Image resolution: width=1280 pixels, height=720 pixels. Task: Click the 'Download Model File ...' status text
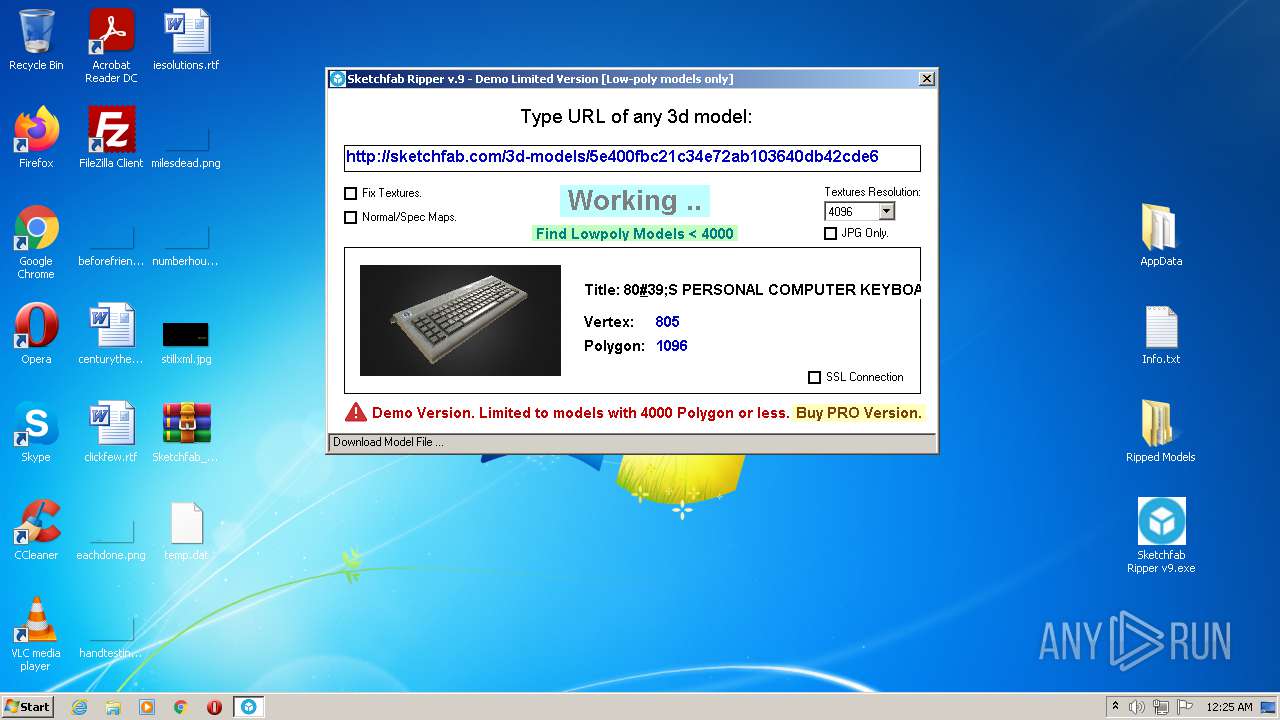(388, 442)
